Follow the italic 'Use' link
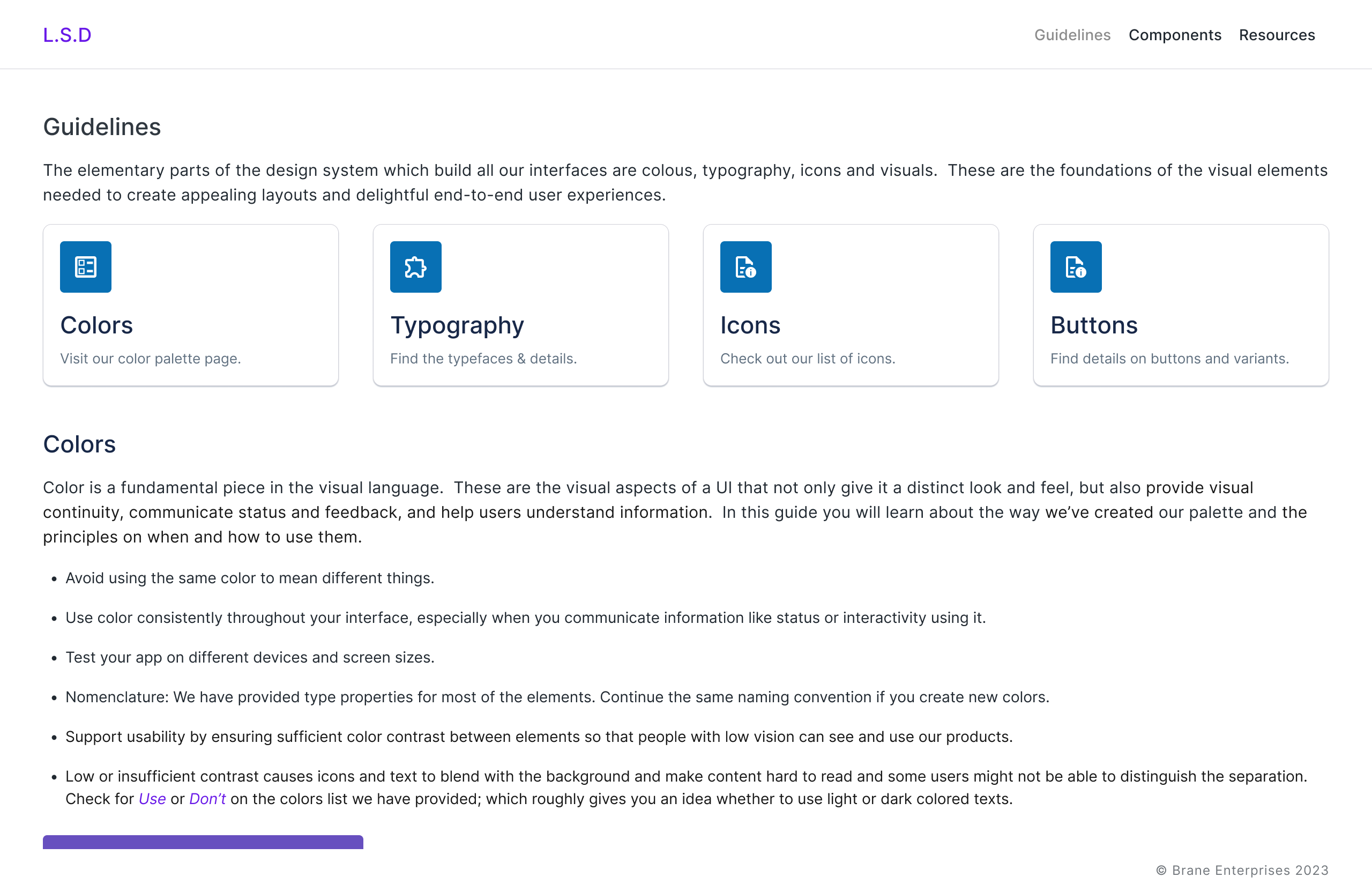Screen dimensions: 1372x892 click(152, 799)
